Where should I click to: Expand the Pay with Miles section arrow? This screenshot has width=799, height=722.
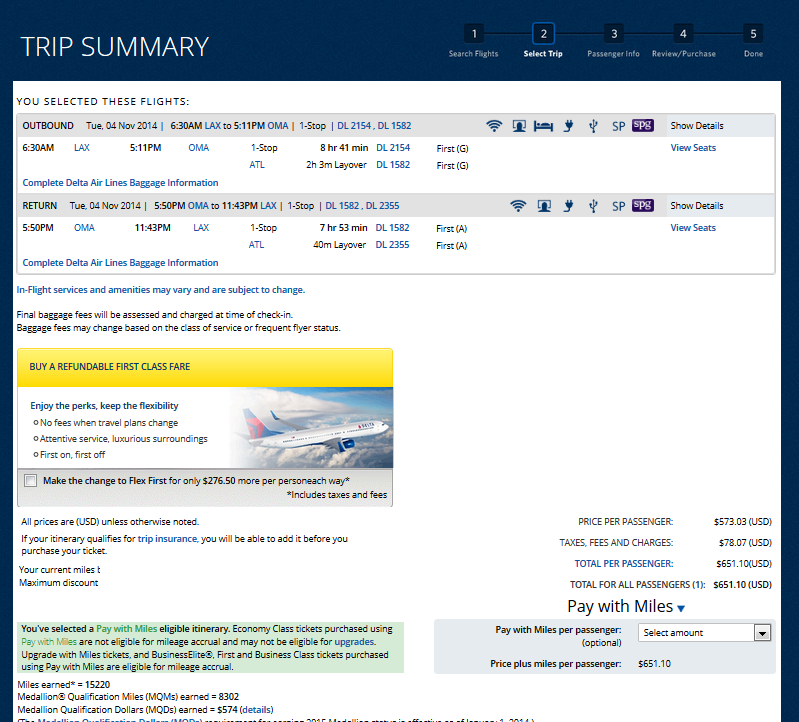pyautogui.click(x=681, y=608)
